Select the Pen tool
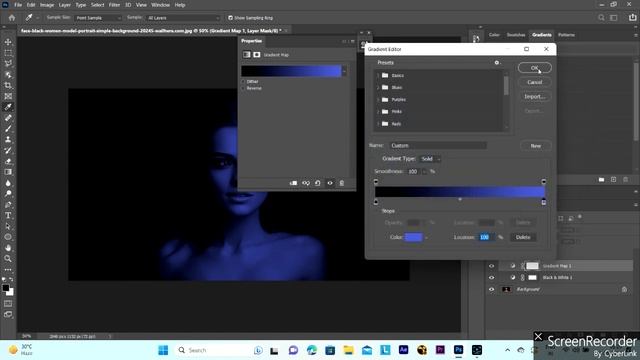The image size is (640, 360). 8,204
